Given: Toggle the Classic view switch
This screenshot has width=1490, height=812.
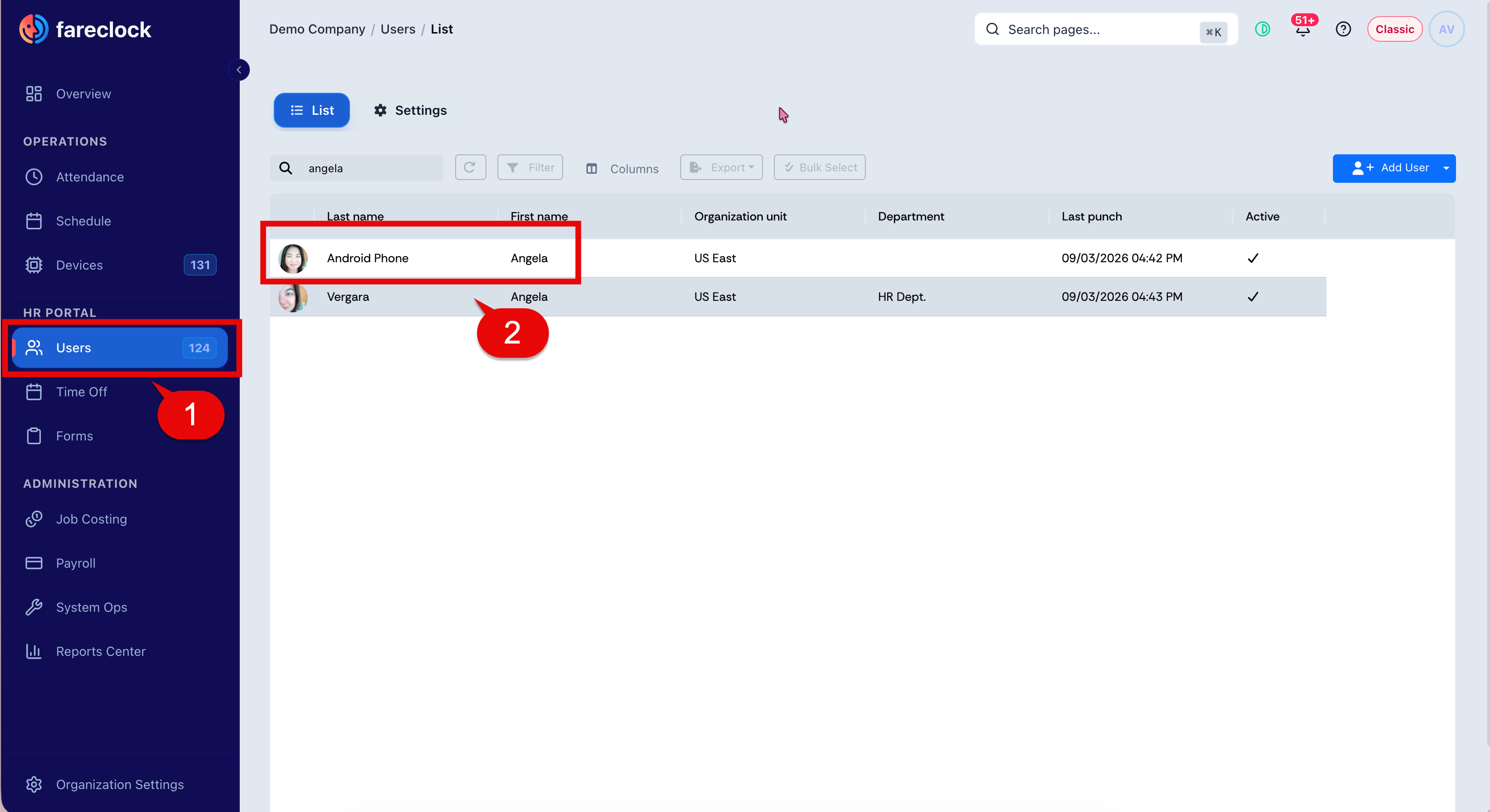Looking at the screenshot, I should [1394, 29].
